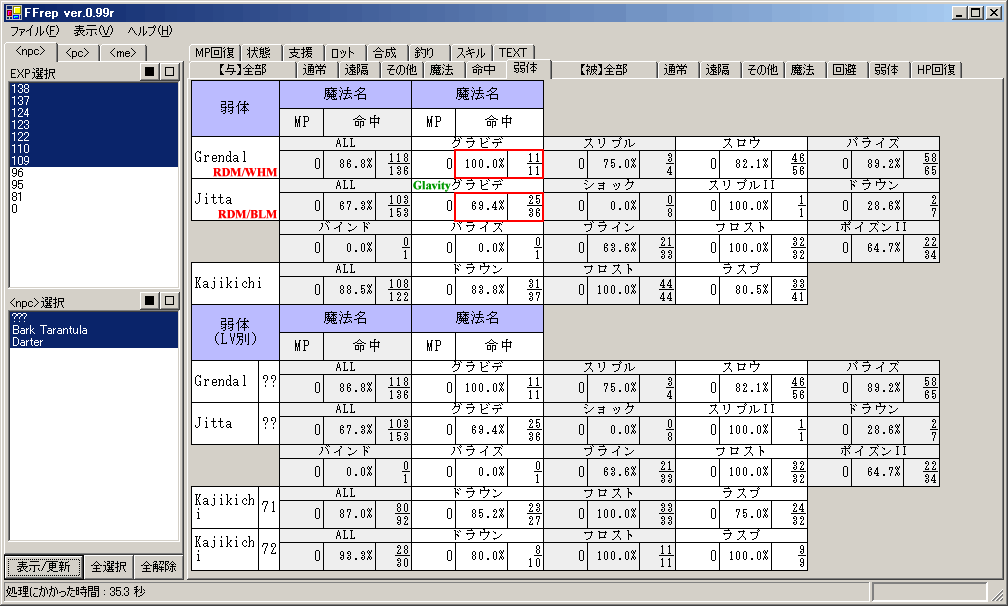
Task: Click the 全解除 button
Action: coord(157,567)
